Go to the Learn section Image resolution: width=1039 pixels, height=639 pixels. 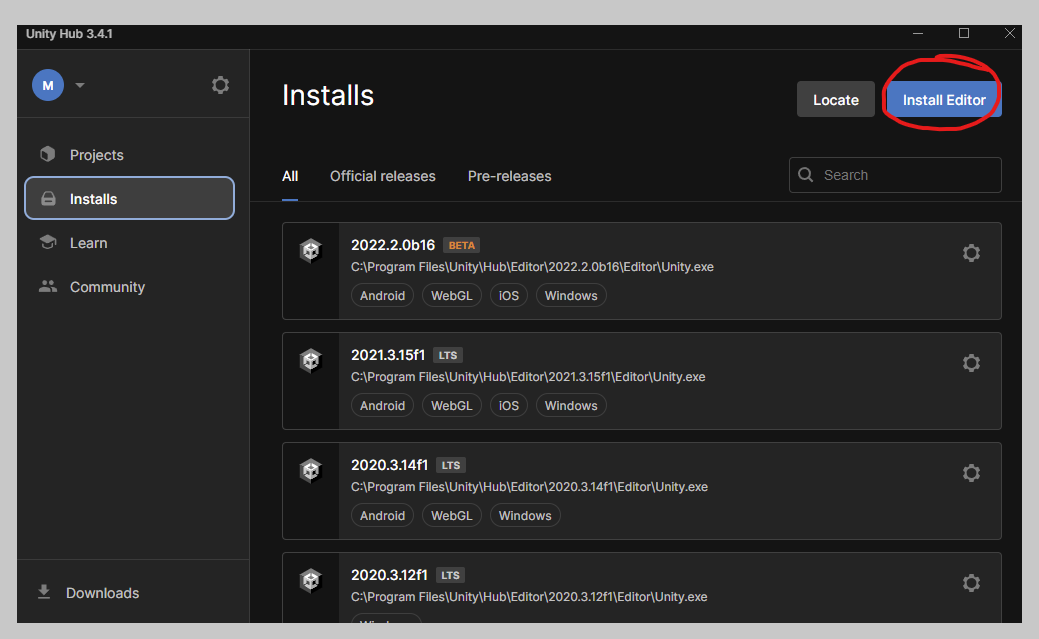129,243
